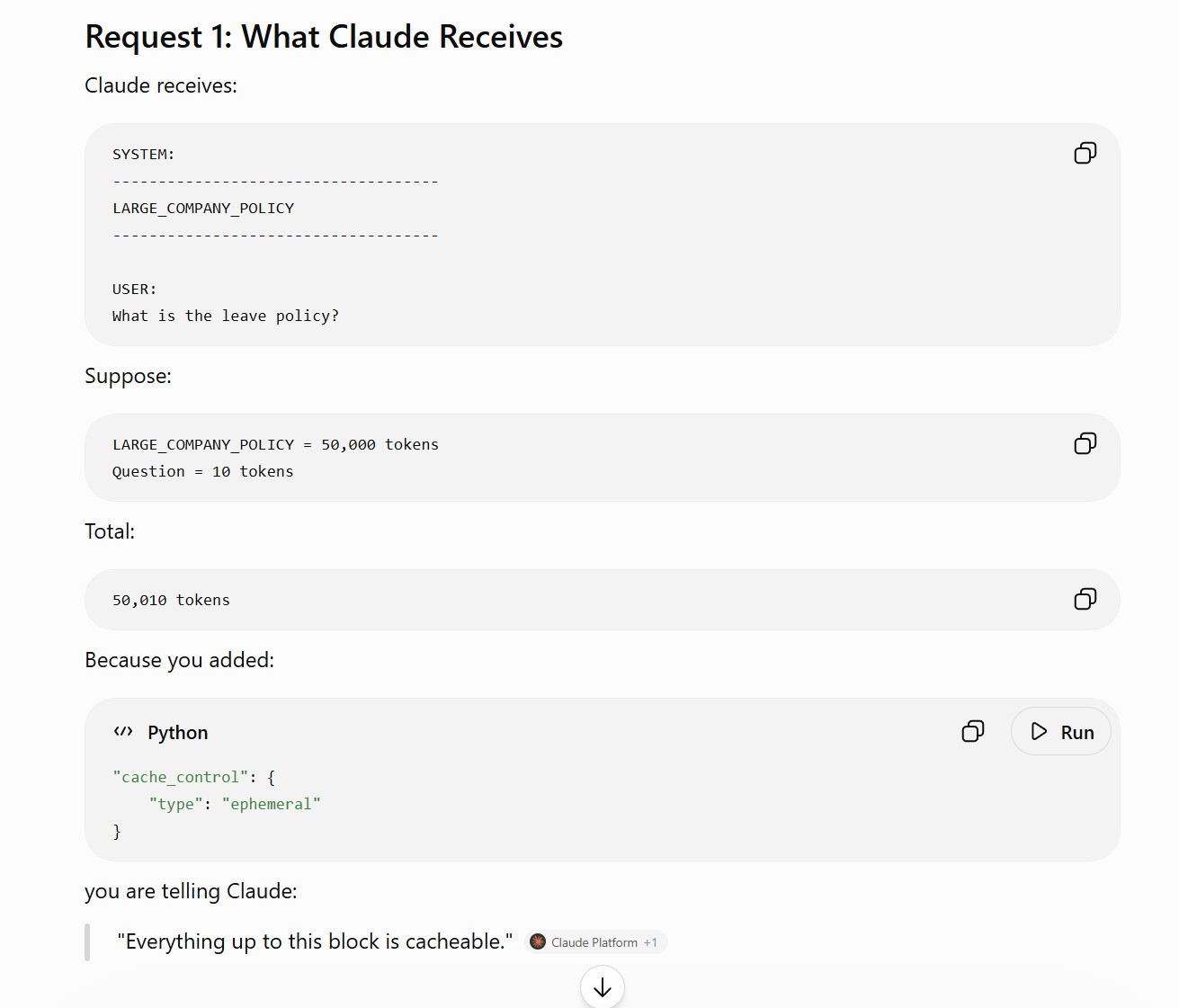Click the "ephemeral" string value

pos(271,804)
